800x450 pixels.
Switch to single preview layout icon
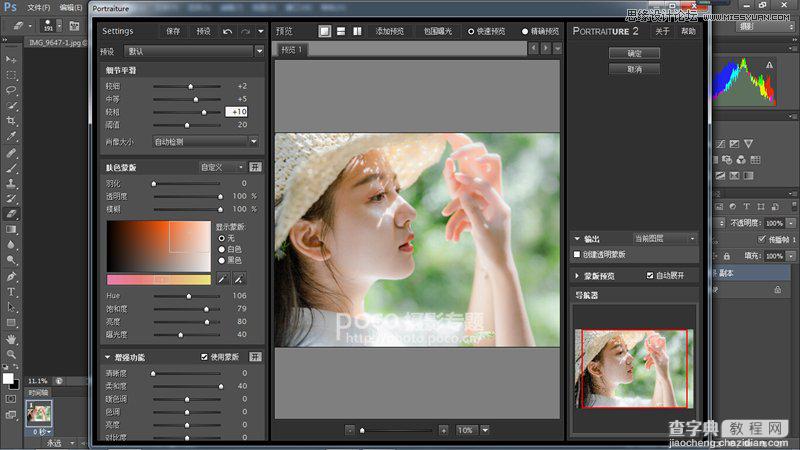[324, 31]
